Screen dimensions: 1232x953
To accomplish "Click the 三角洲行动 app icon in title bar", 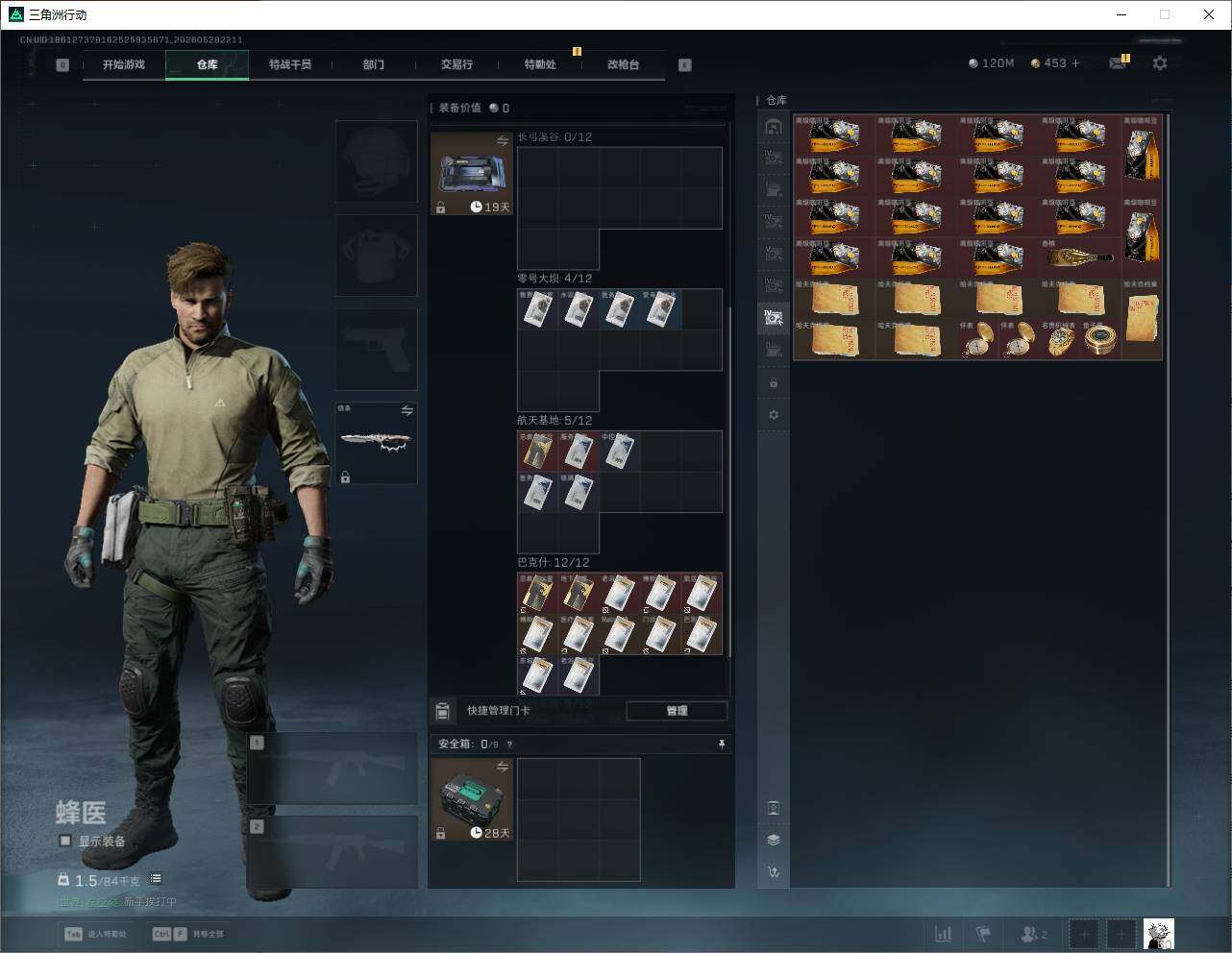I will pyautogui.click(x=15, y=14).
